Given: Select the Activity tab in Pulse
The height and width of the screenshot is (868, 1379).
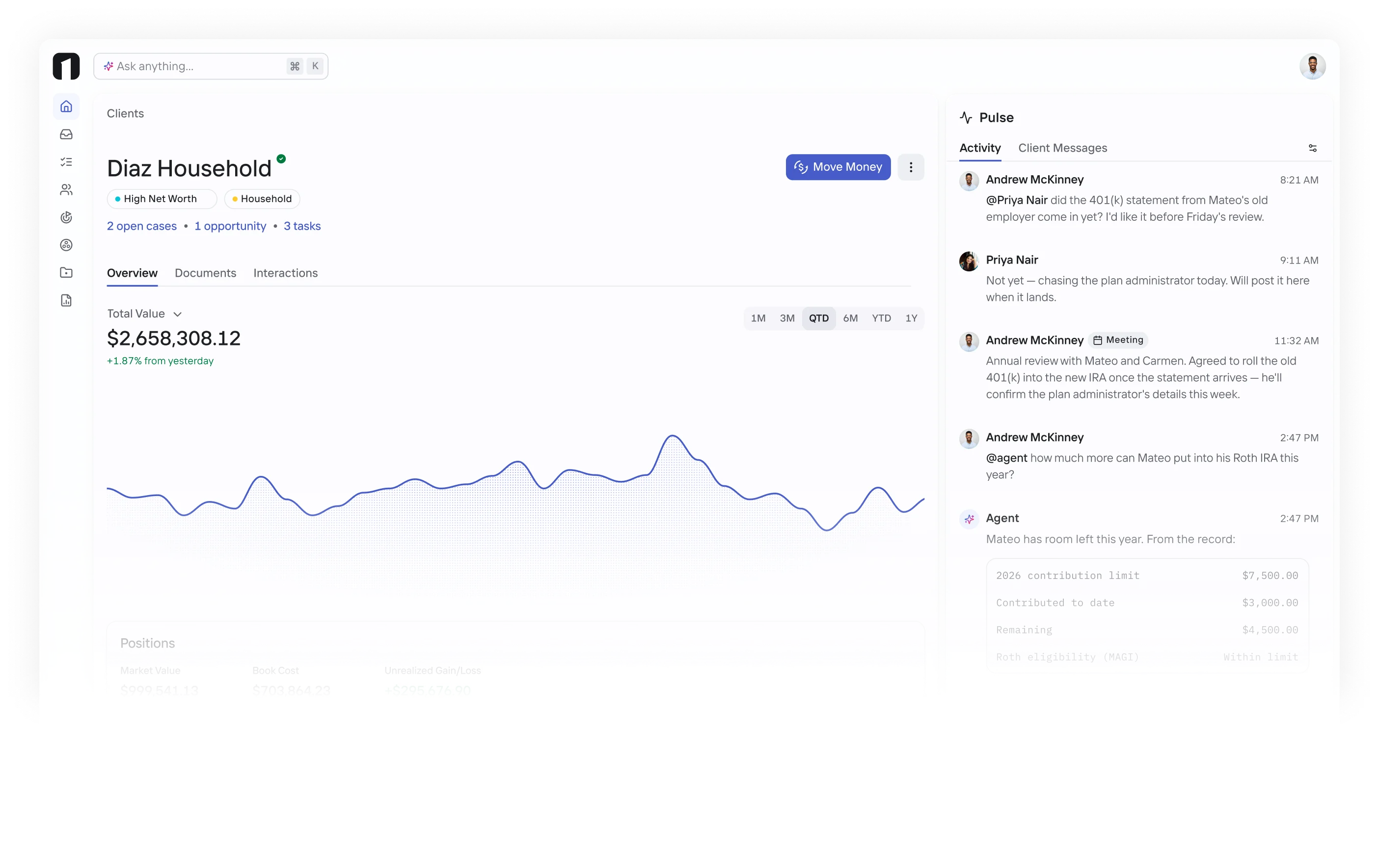Looking at the screenshot, I should click(980, 148).
